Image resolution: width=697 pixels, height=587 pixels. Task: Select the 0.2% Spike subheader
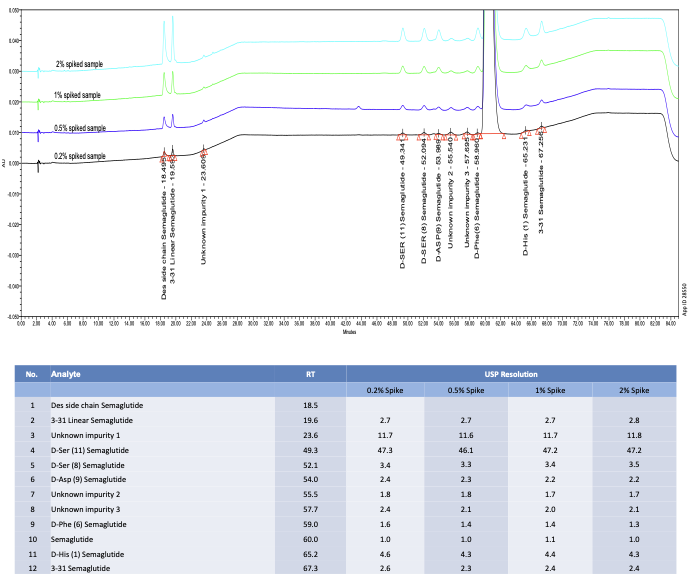pos(386,389)
